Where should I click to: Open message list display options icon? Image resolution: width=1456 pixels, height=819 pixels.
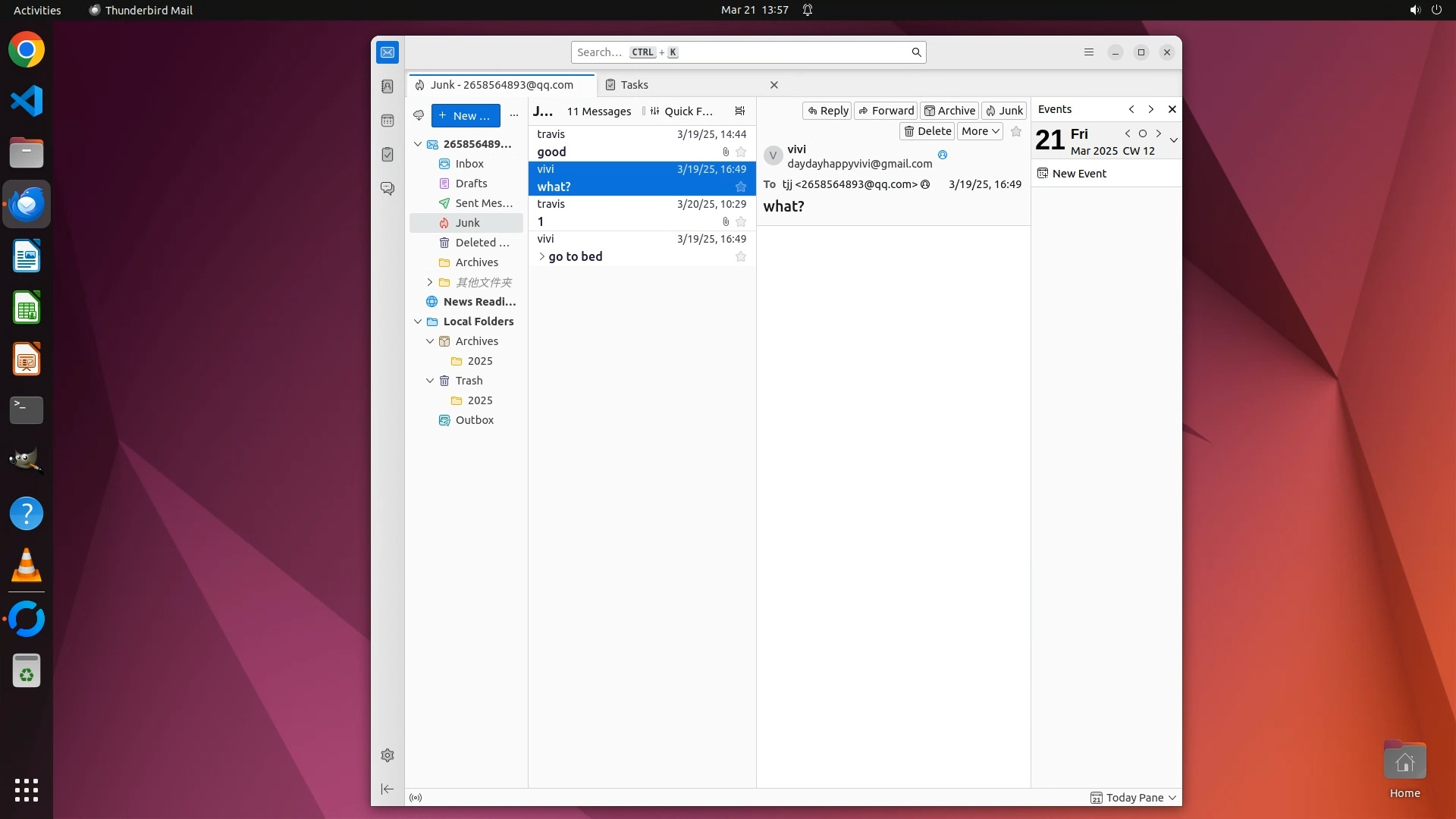click(x=740, y=111)
